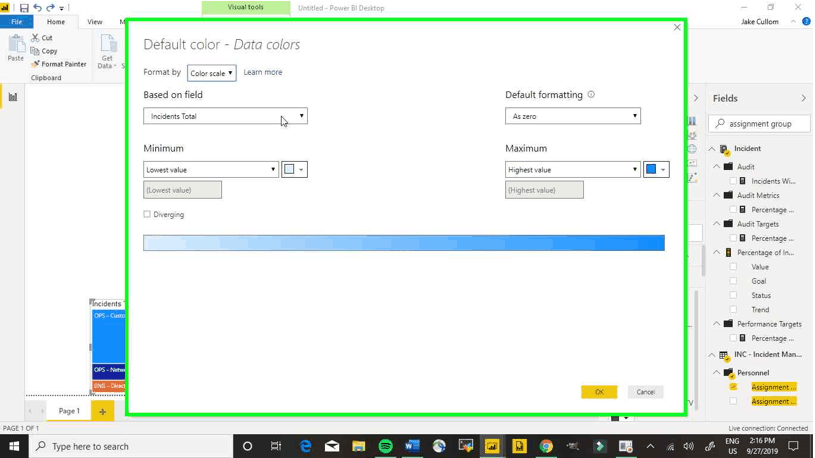Check the Value field checkbox

[733, 267]
